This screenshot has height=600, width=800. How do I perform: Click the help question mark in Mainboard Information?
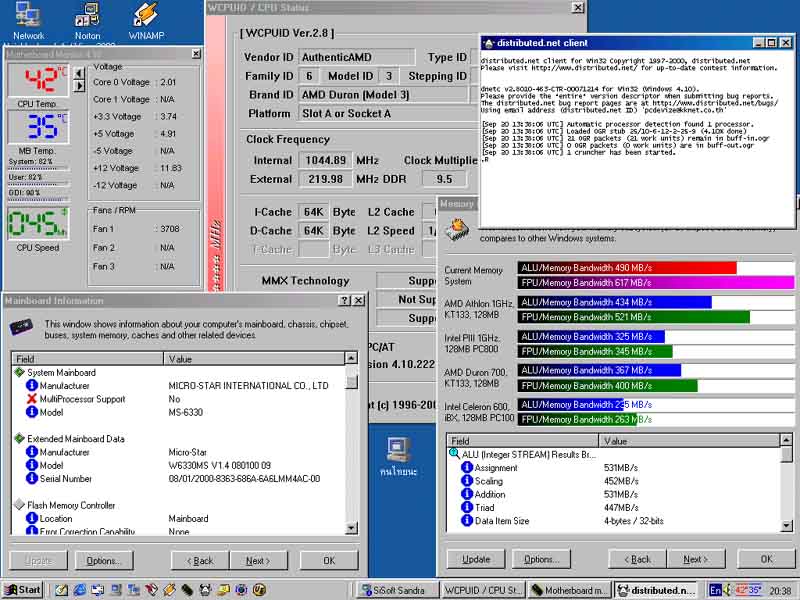[x=345, y=301]
